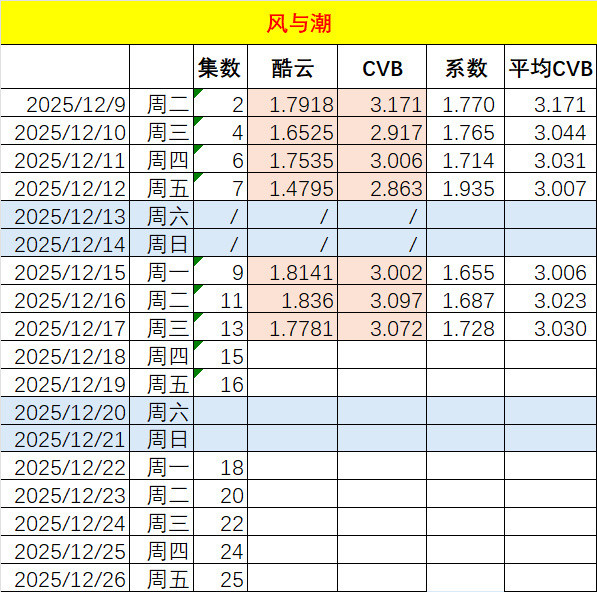Select 系数 value 1.655
Viewport: 597px width, 592px height.
coord(466,271)
